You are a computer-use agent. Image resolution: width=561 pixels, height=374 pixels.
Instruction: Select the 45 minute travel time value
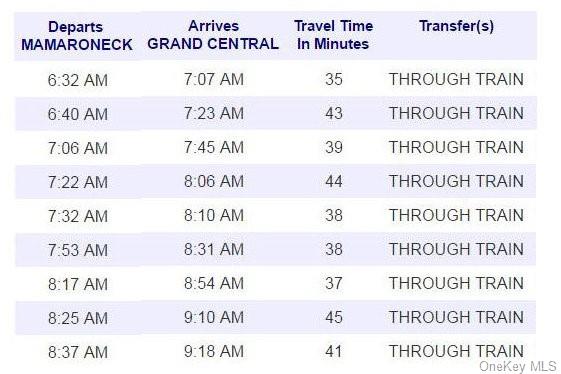coord(334,317)
